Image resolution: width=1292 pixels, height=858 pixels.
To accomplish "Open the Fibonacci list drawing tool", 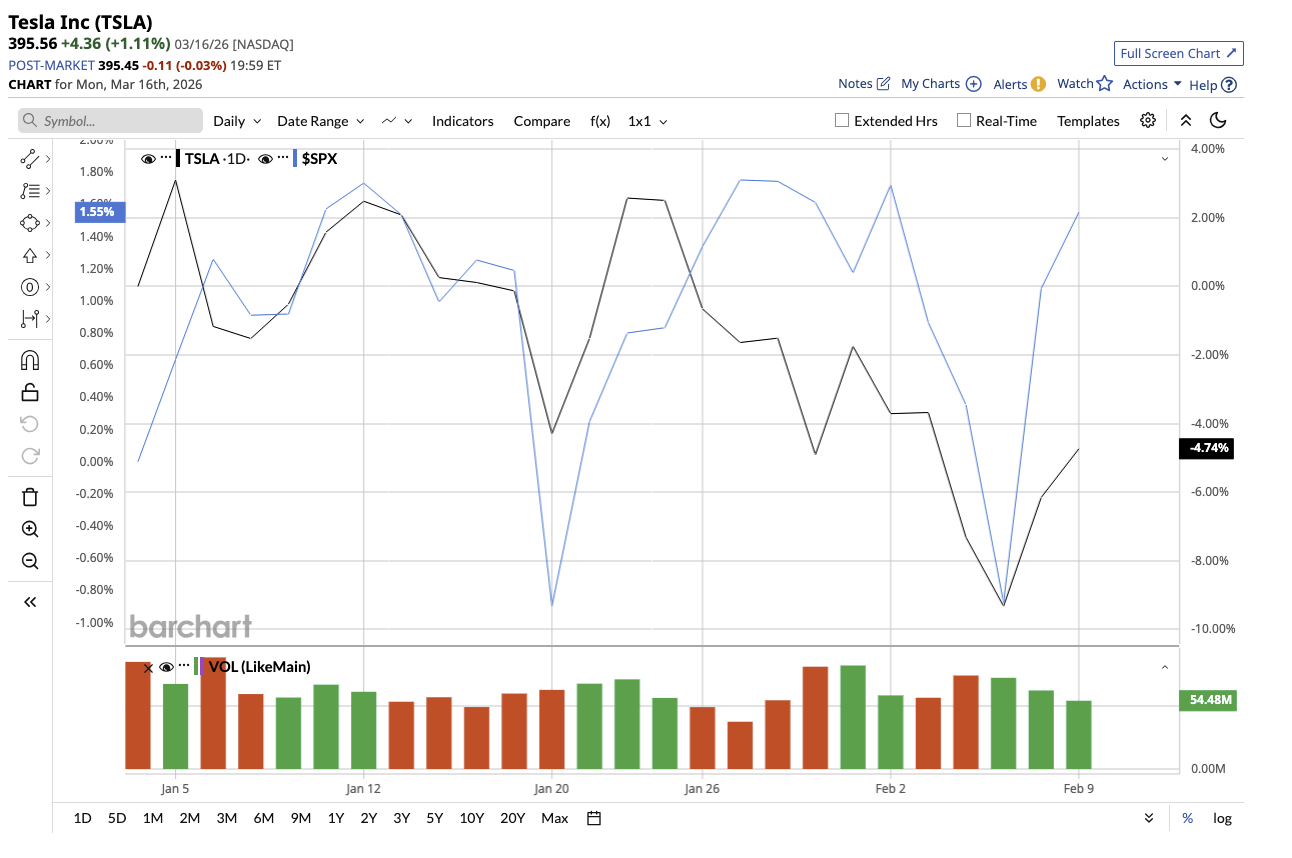I will click(x=29, y=191).
